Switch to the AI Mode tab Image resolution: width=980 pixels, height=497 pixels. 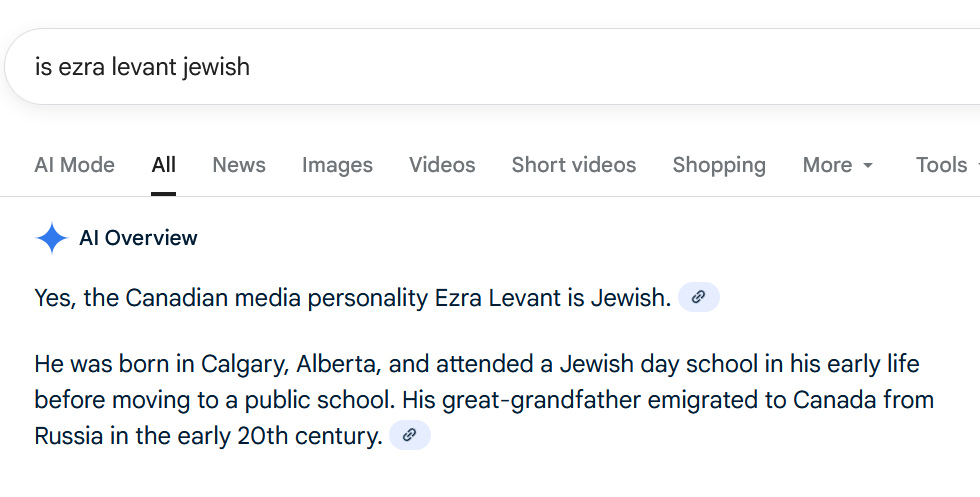(74, 165)
